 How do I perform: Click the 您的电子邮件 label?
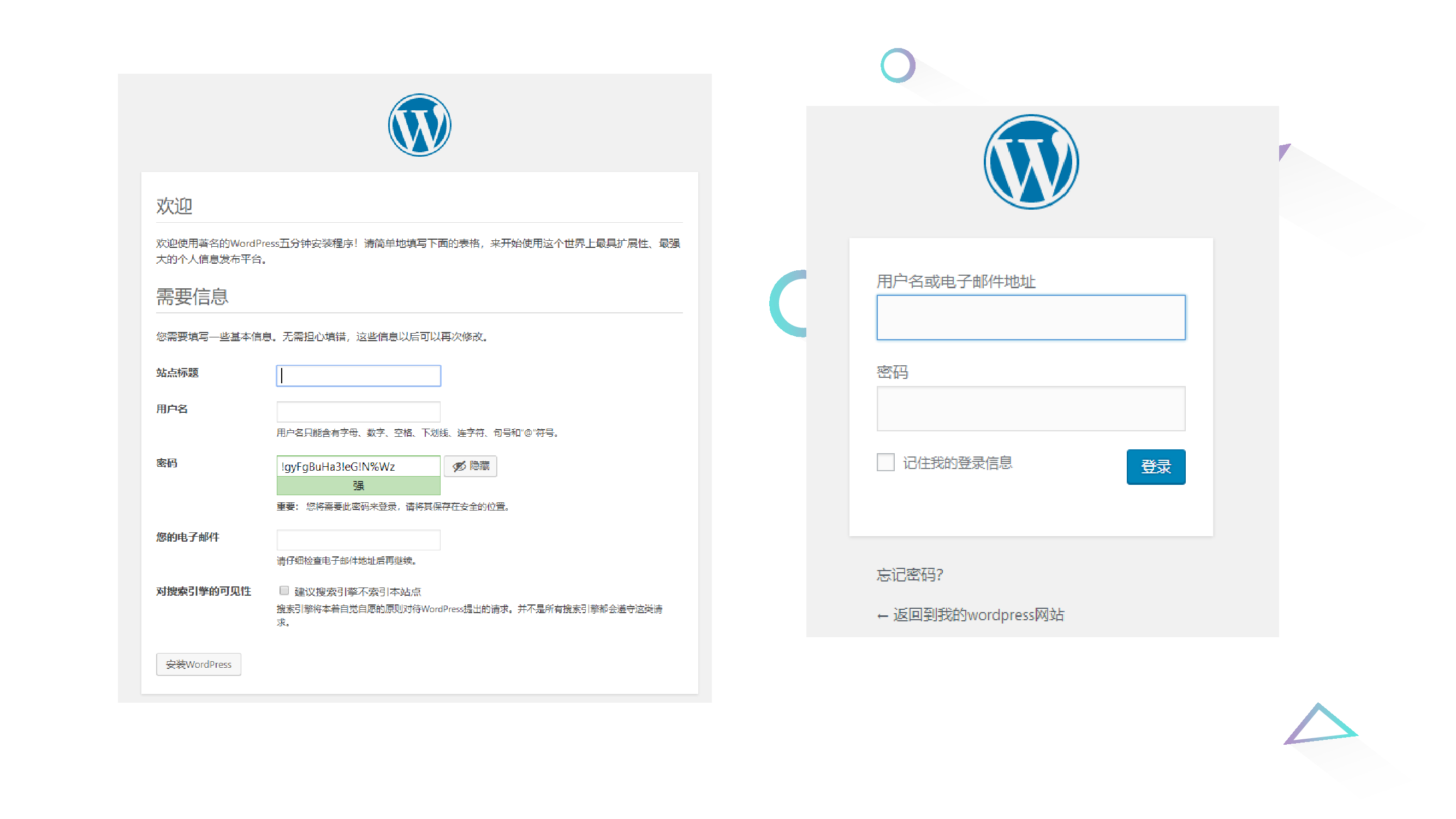click(x=188, y=537)
